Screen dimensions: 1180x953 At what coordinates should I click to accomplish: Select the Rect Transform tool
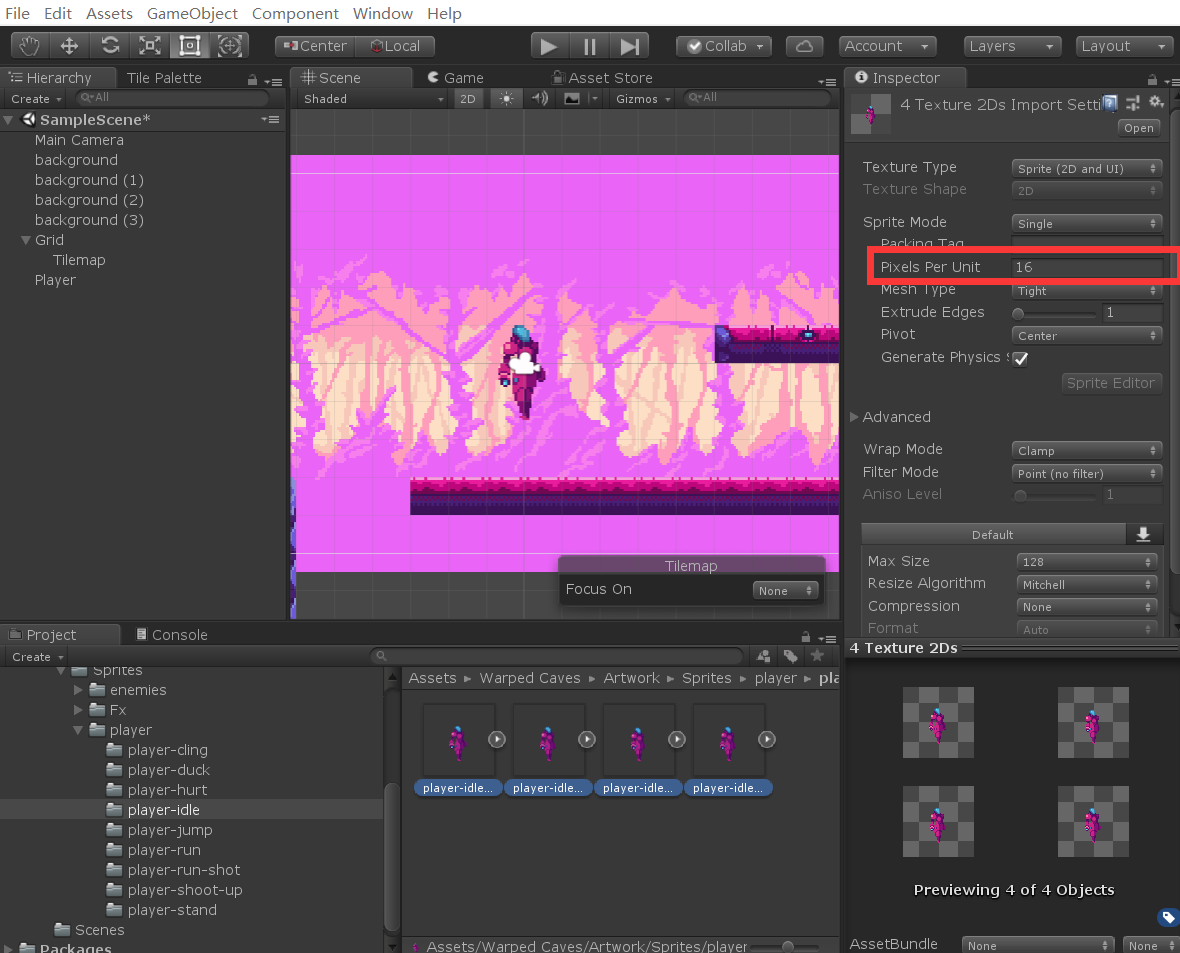point(190,45)
